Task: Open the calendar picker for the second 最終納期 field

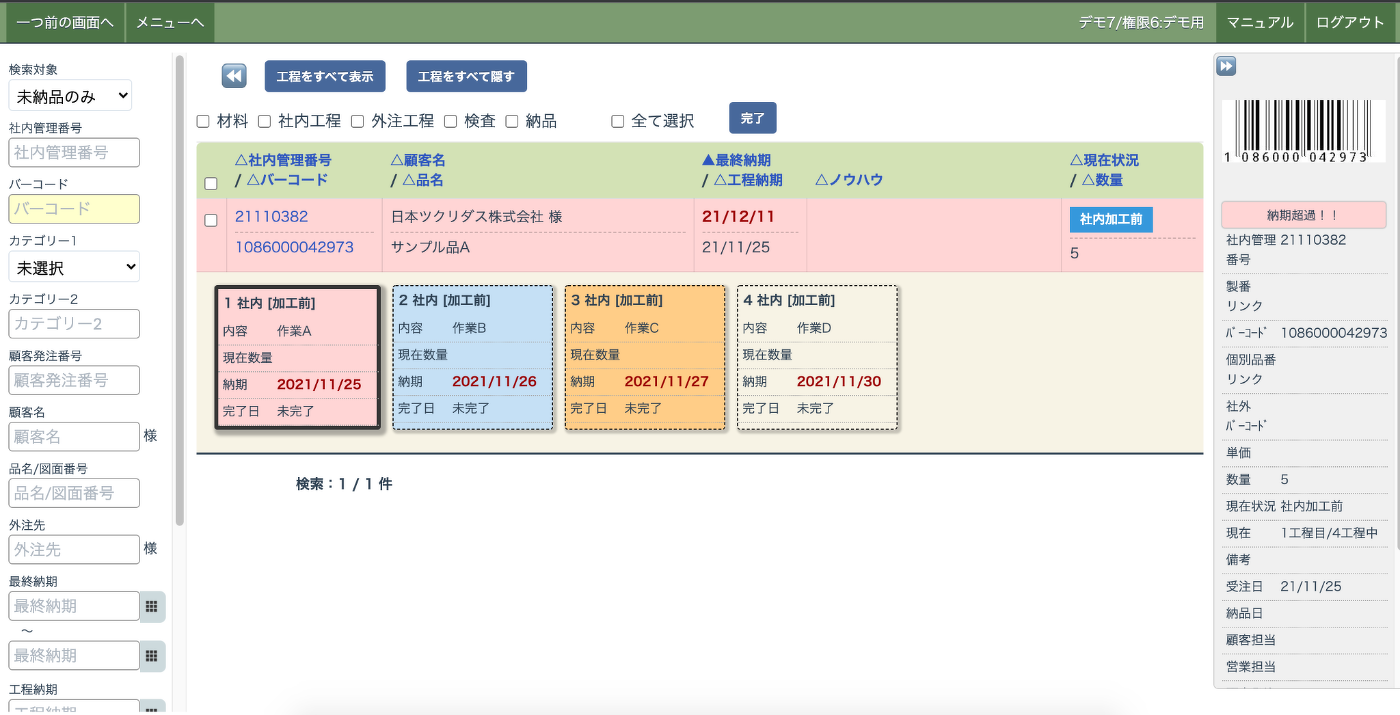Action: pyautogui.click(x=152, y=656)
